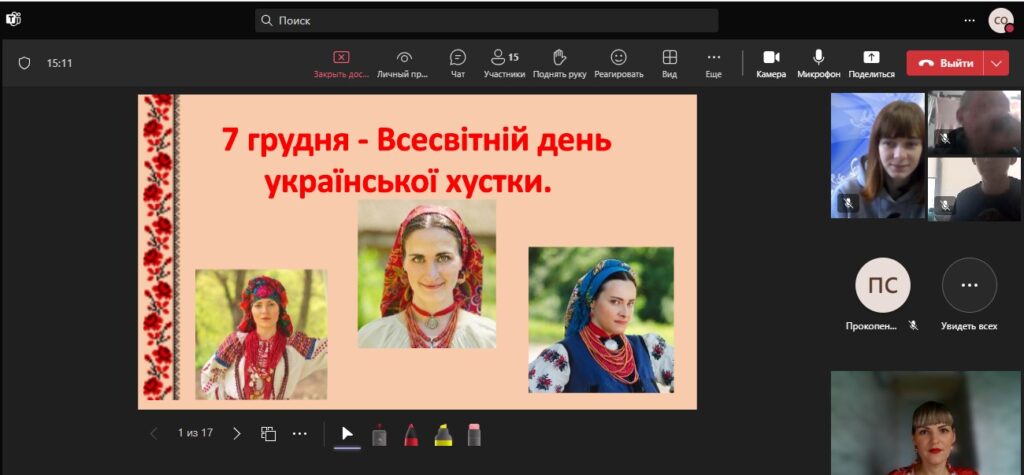Toggle the camera (Камера) on or off
This screenshot has height=475, width=1024.
(771, 63)
